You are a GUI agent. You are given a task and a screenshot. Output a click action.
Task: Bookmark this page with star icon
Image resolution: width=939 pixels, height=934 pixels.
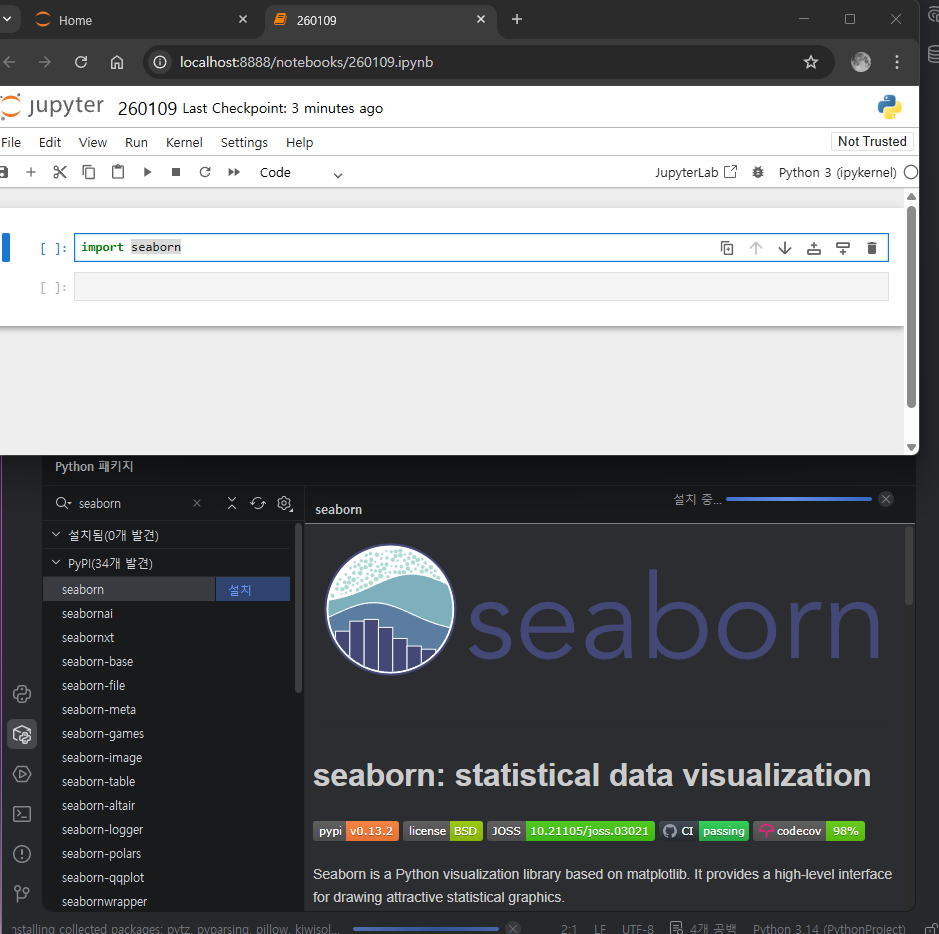(811, 62)
